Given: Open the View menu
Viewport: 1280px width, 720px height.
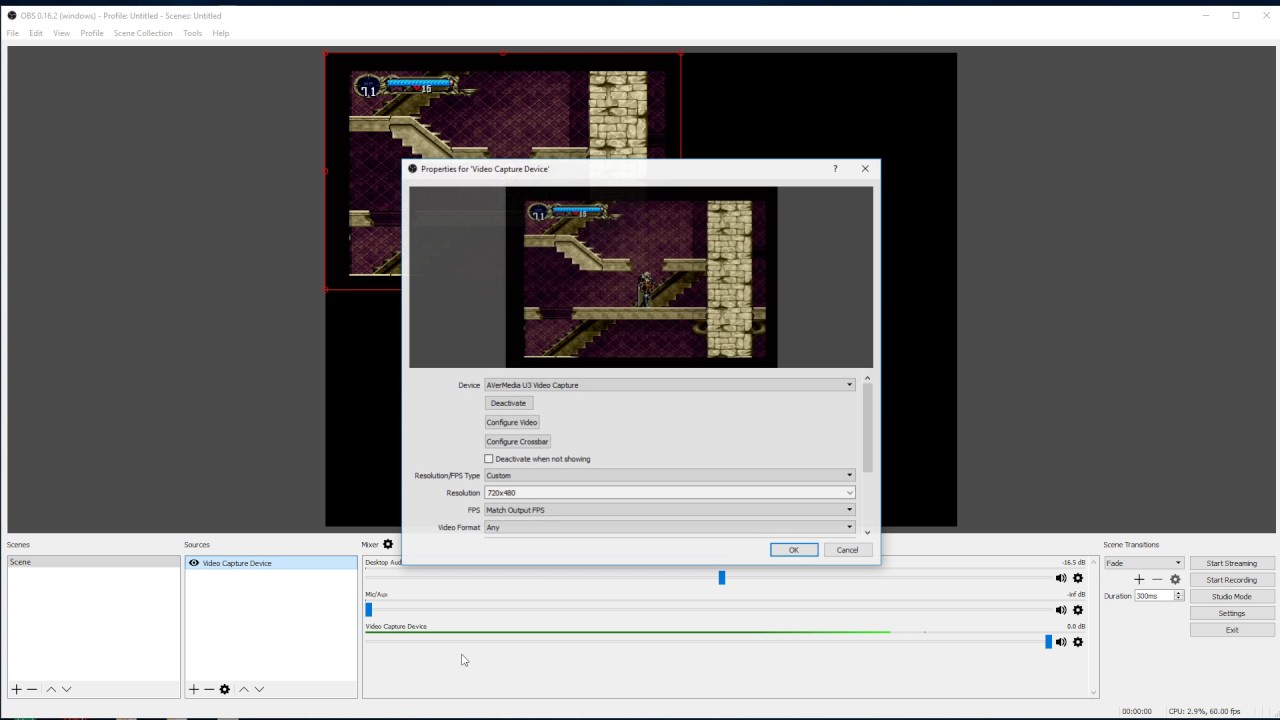Looking at the screenshot, I should click(x=62, y=33).
